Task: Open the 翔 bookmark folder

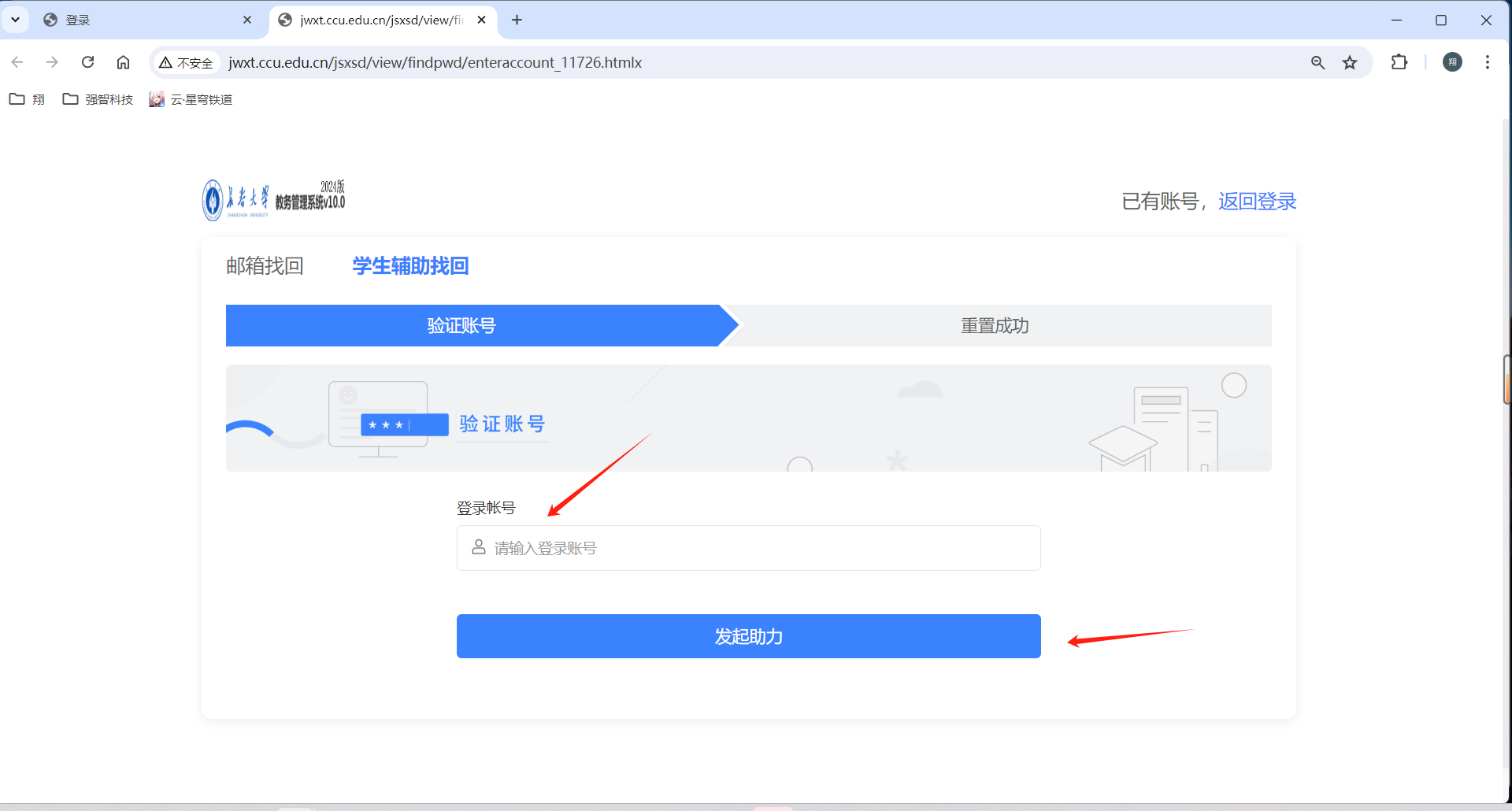Action: click(x=27, y=99)
